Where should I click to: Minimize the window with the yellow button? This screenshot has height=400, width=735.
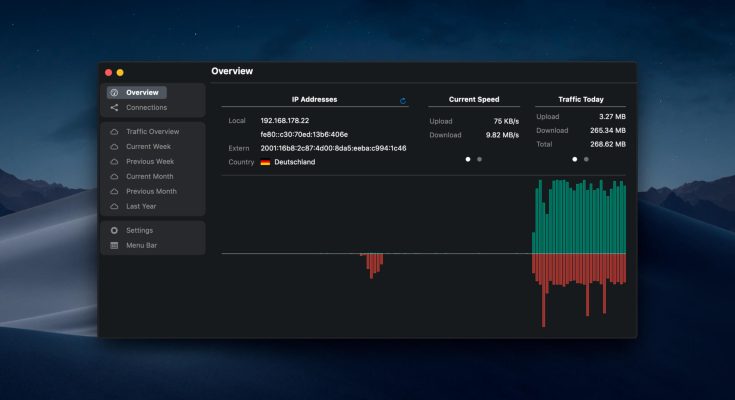(x=120, y=72)
